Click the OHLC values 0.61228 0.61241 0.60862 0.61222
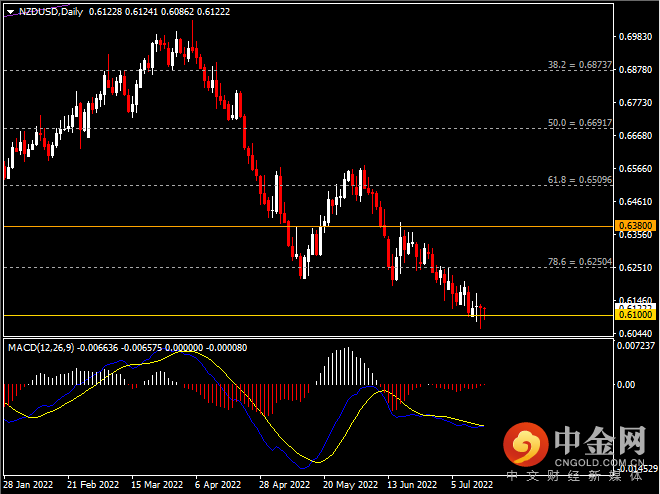 (x=160, y=12)
